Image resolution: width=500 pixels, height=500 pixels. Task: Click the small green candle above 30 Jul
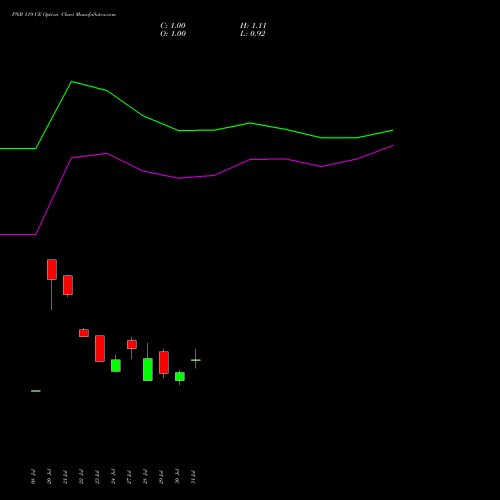pos(180,376)
